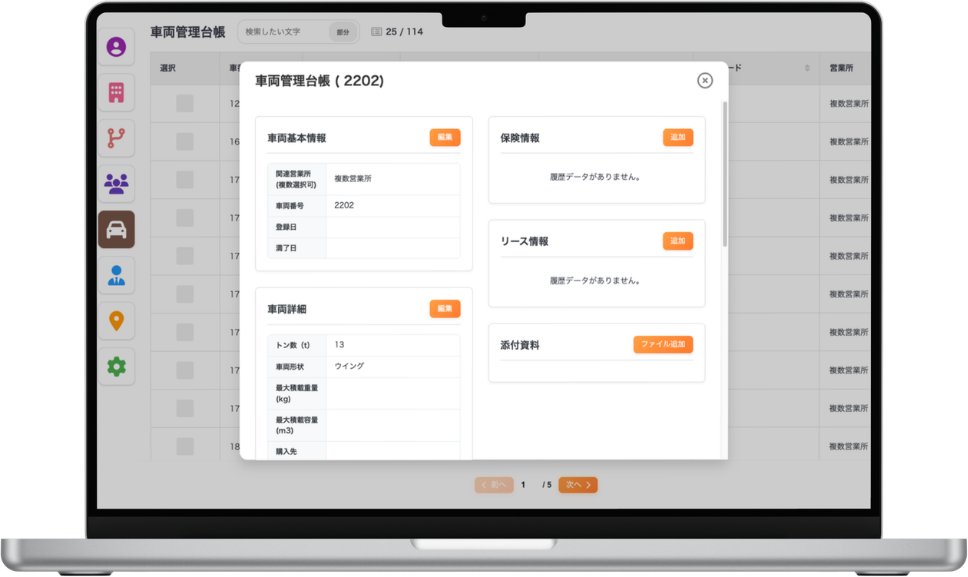Click the ファイル追加 button in 添付資料
Viewport: 968px width, 577px height.
point(662,345)
